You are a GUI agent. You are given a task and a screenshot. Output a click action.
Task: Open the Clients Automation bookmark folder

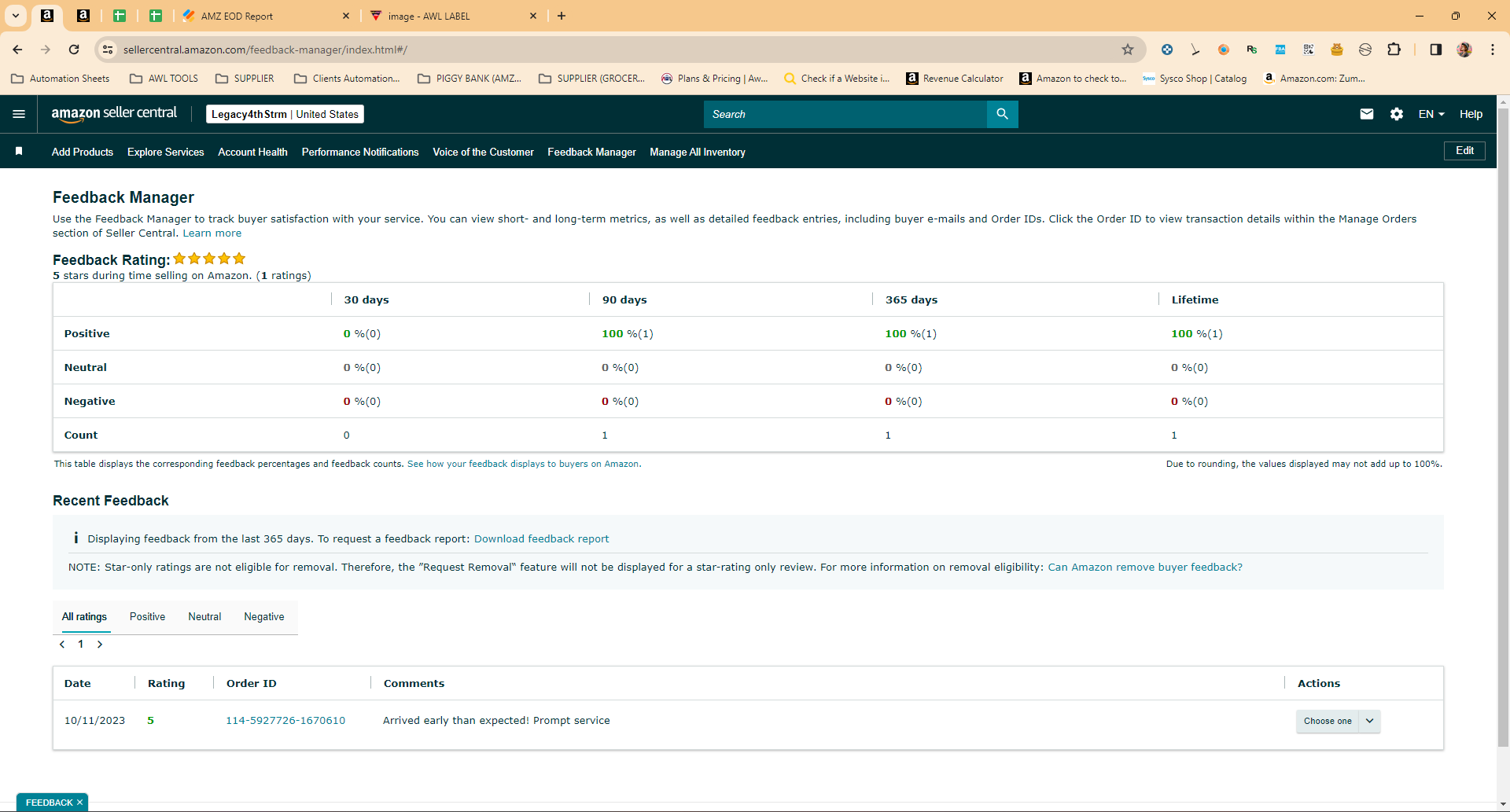(x=347, y=79)
